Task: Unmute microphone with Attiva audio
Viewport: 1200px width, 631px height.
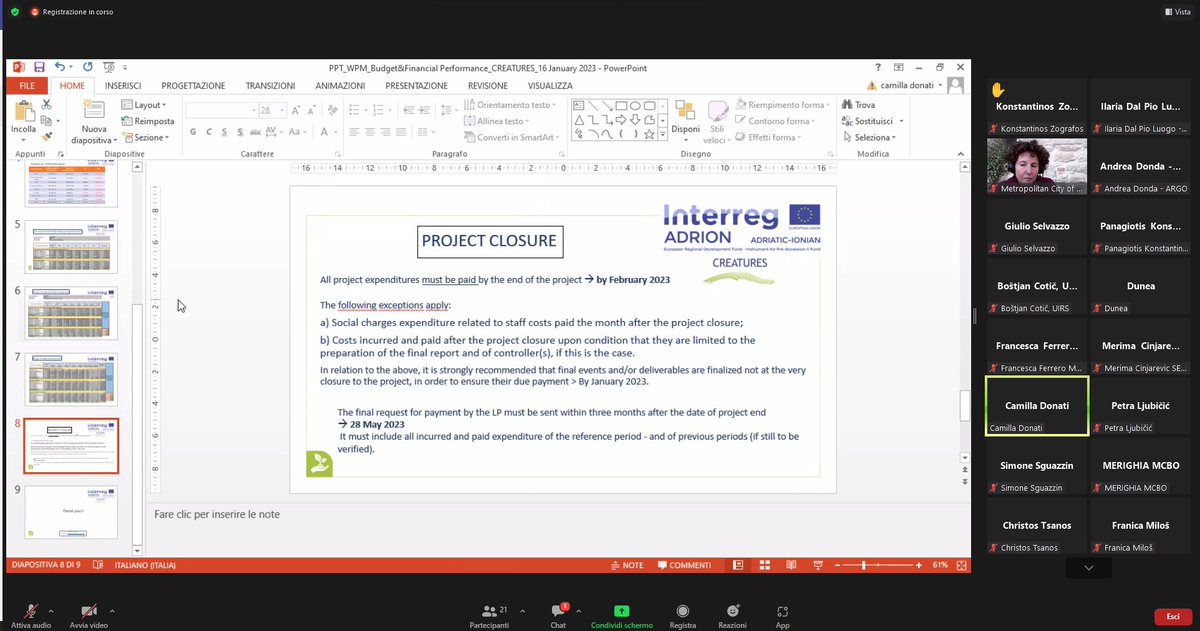Action: tap(32, 615)
